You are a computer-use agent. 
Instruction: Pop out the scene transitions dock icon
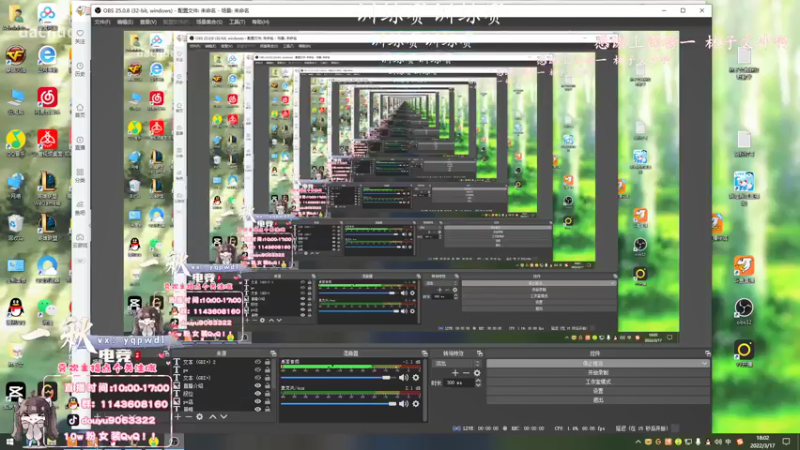click(x=480, y=353)
